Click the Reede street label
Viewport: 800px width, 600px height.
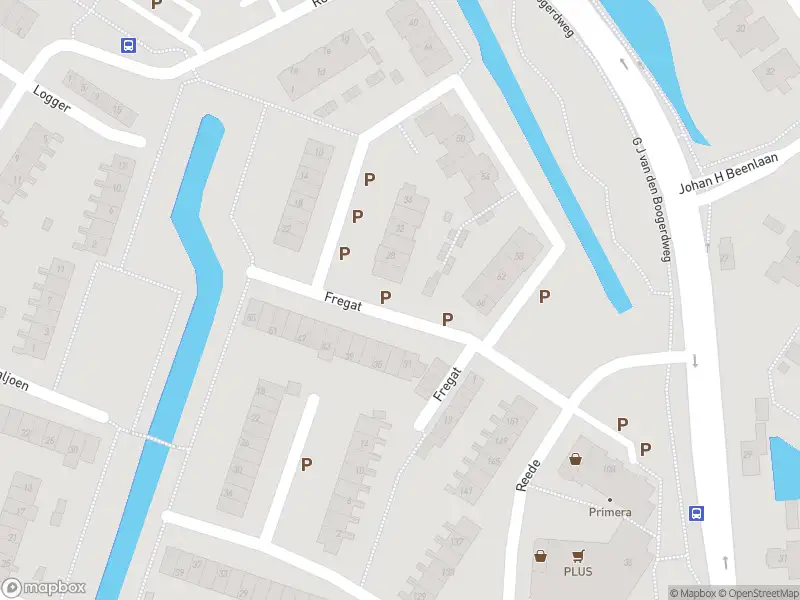(528, 476)
